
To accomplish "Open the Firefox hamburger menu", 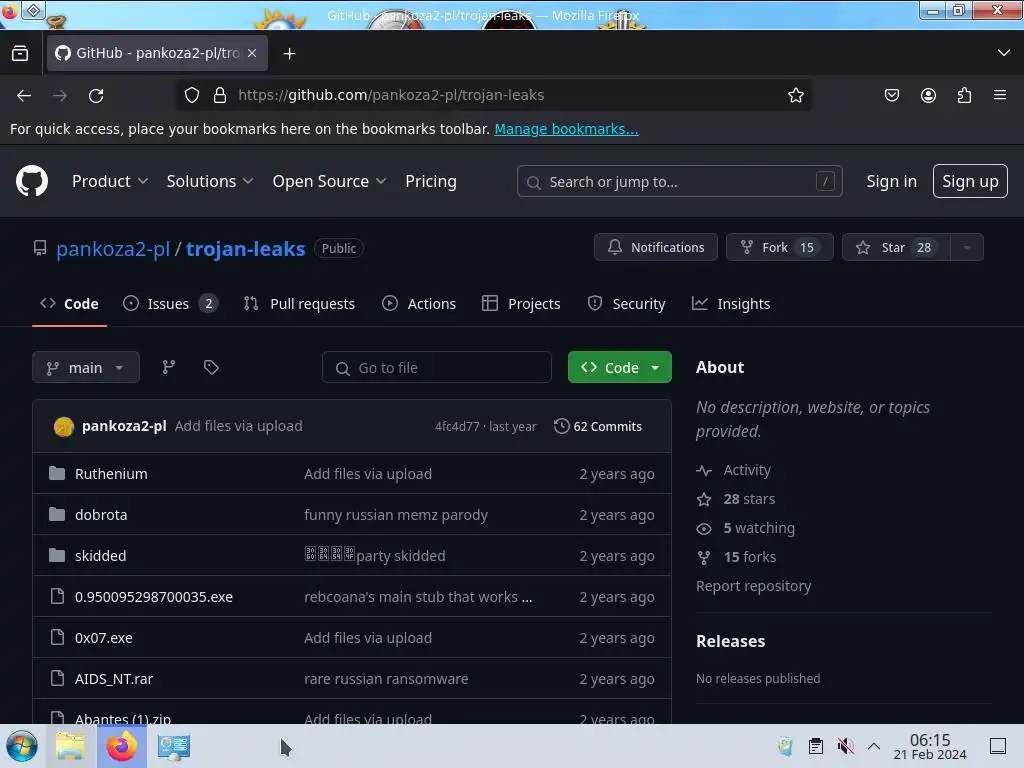I will (1000, 95).
